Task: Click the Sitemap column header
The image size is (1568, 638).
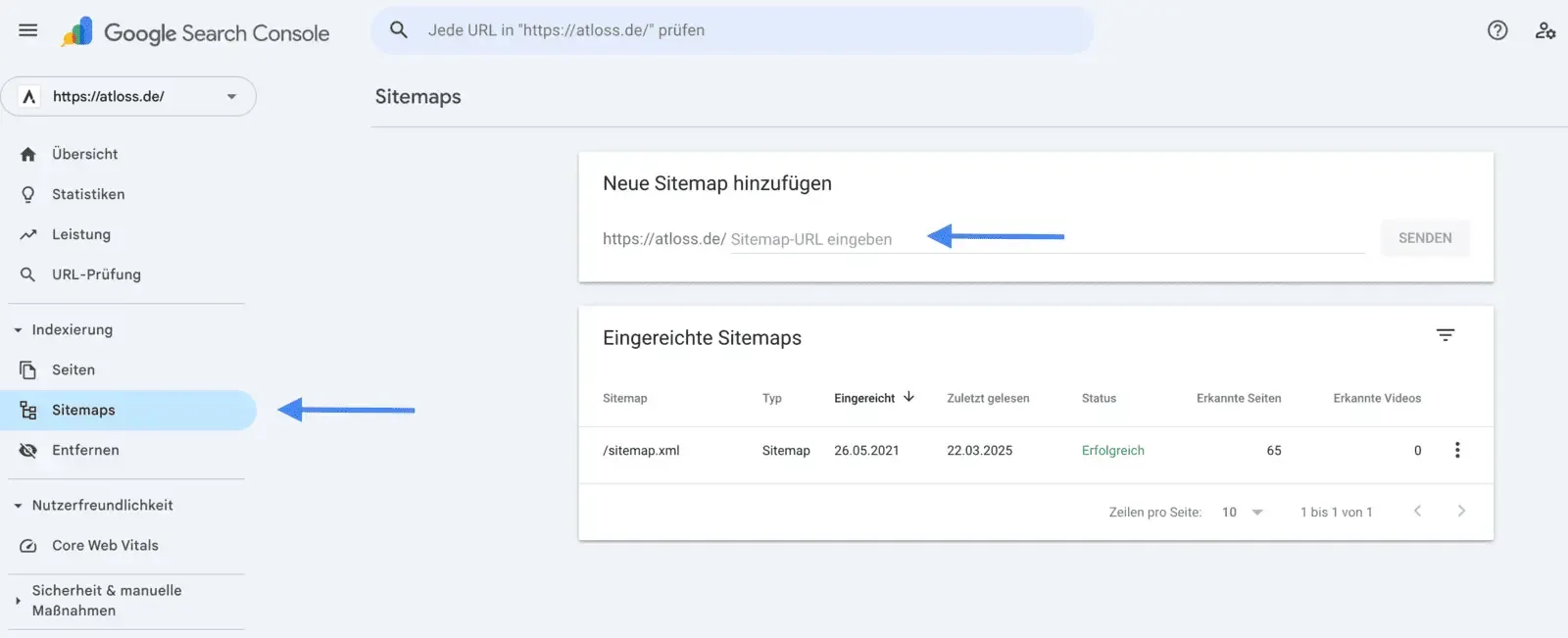Action: coord(625,398)
